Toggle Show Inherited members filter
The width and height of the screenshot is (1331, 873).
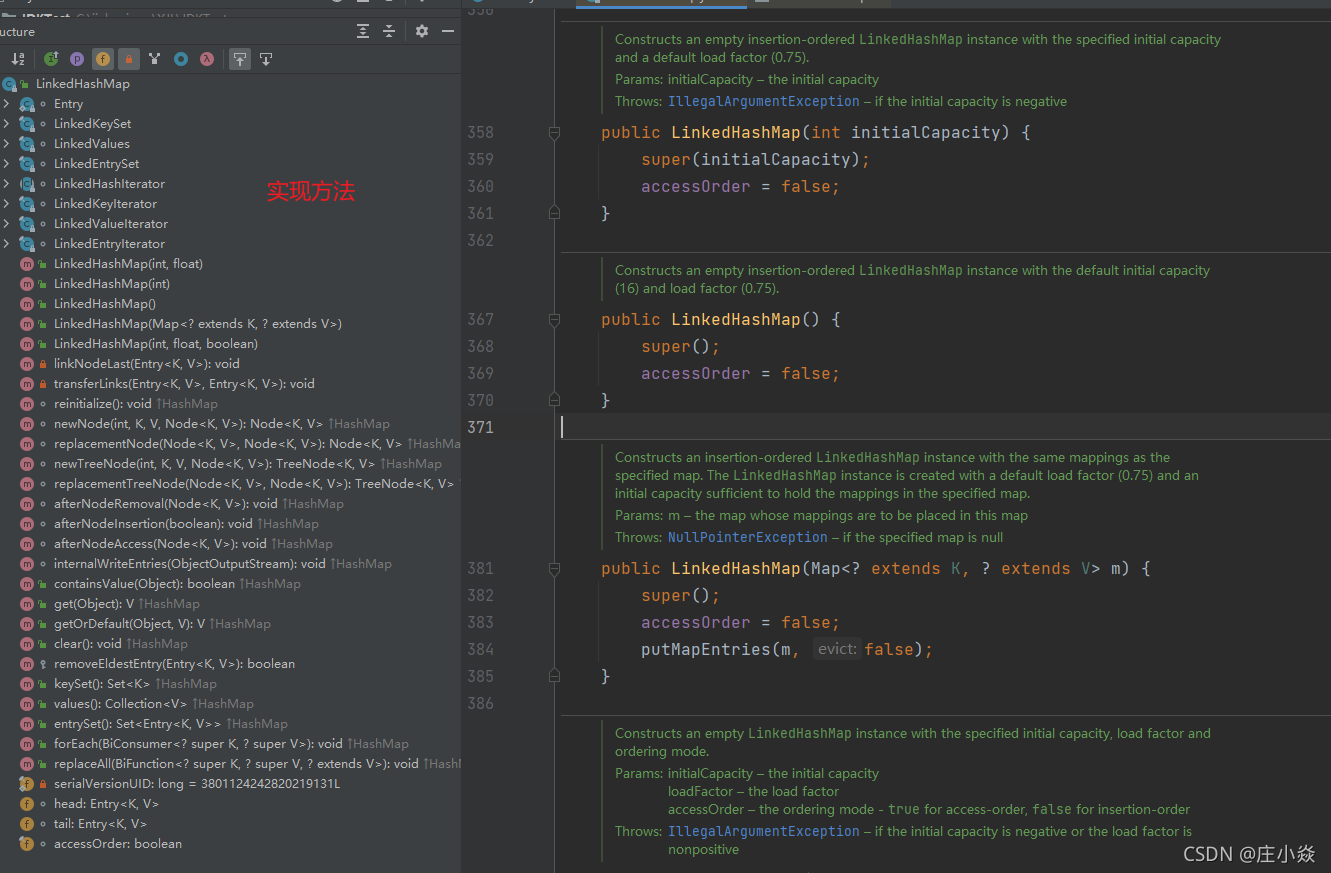[155, 59]
